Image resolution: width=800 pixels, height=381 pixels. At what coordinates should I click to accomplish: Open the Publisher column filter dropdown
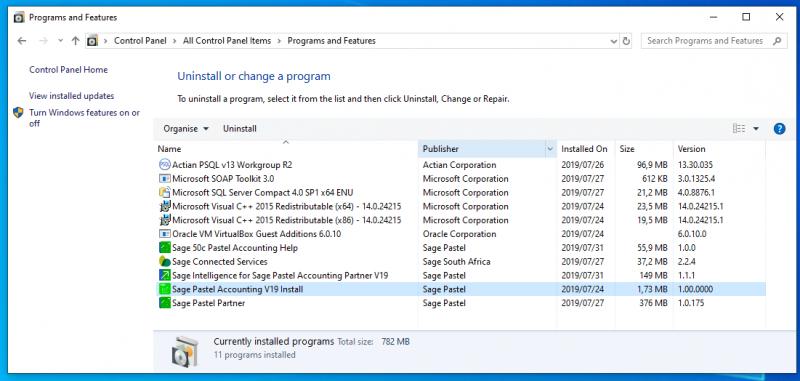pos(550,149)
